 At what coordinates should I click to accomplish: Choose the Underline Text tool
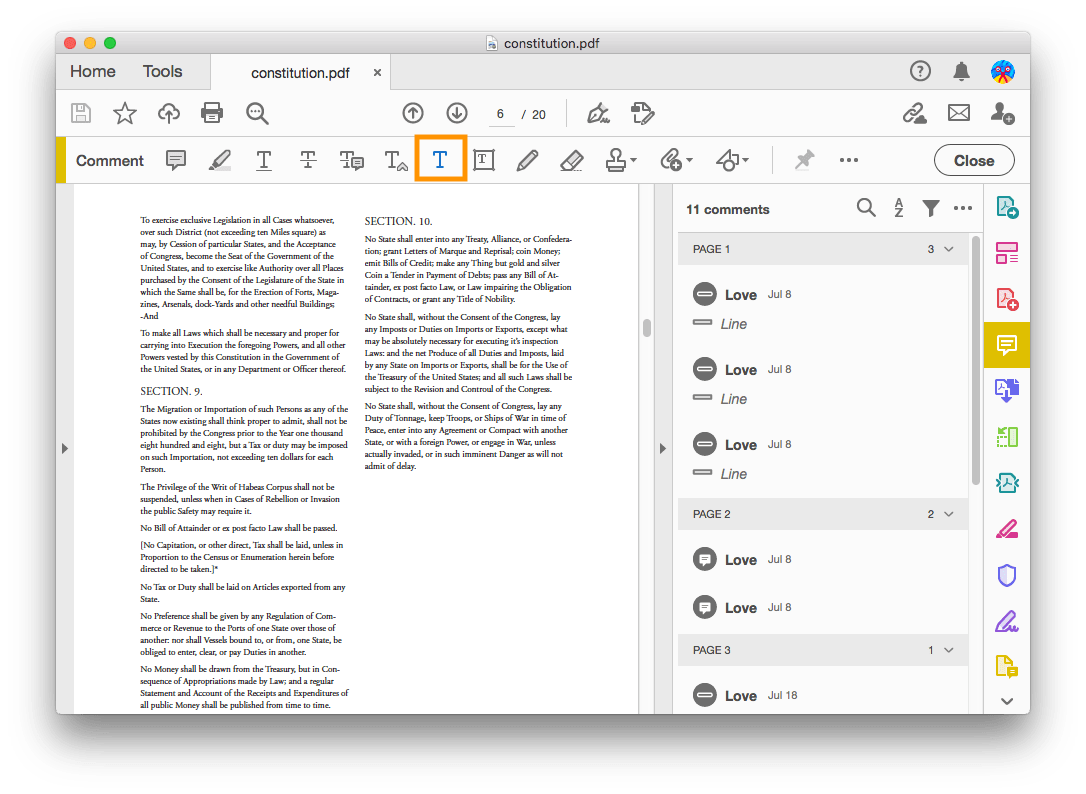click(x=264, y=160)
